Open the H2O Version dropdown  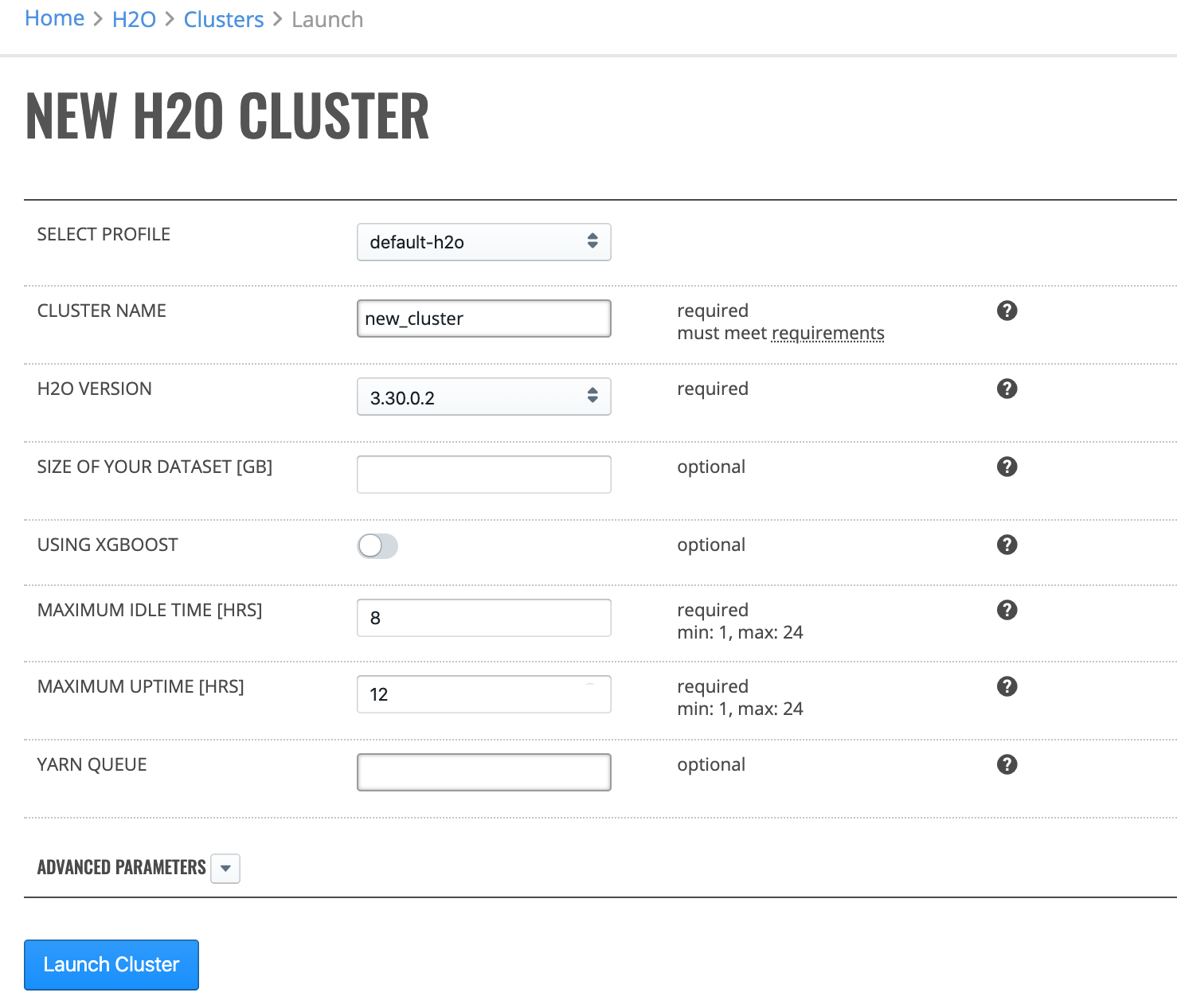(484, 397)
